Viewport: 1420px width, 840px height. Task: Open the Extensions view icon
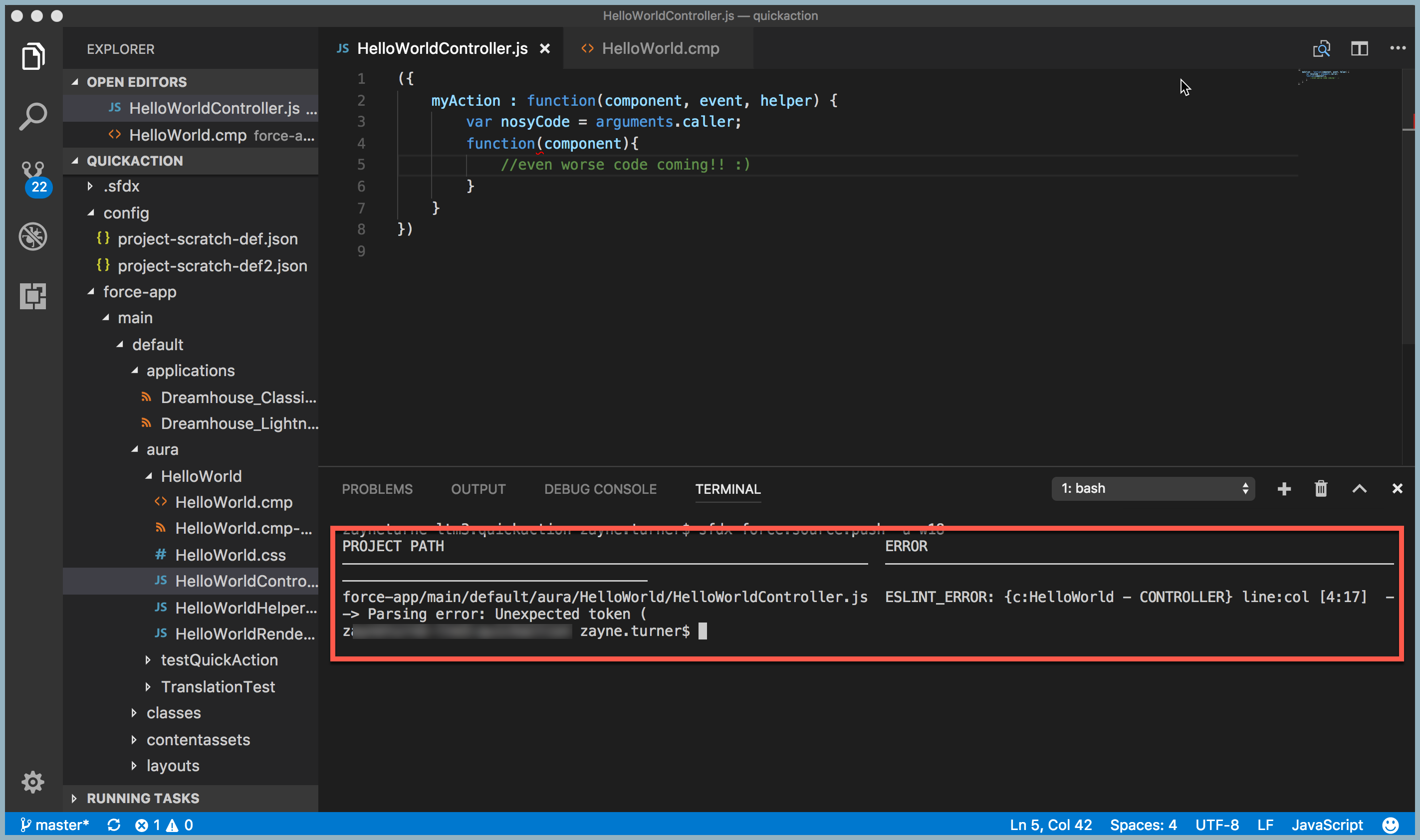coord(33,296)
